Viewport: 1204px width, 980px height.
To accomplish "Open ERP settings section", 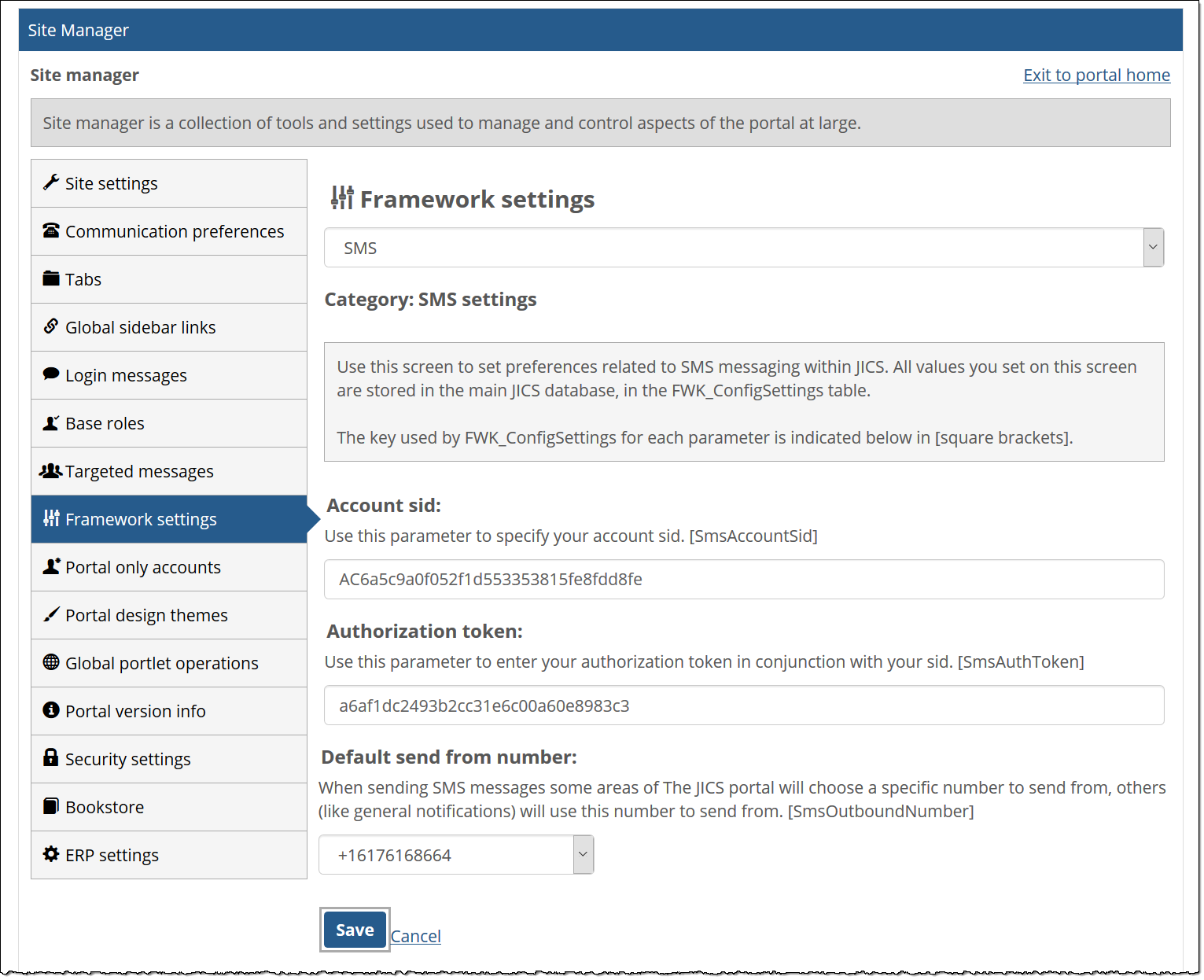I will [x=169, y=855].
